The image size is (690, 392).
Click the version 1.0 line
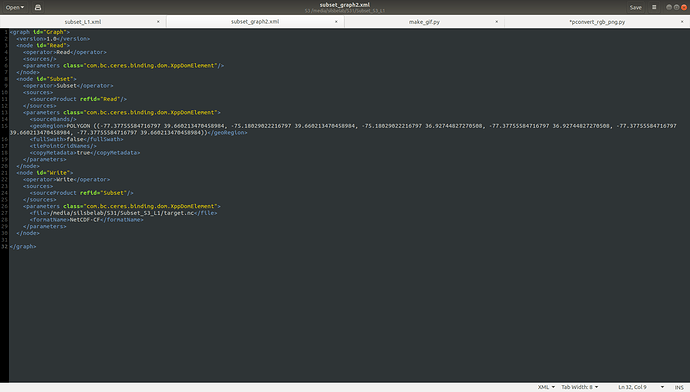pos(53,39)
